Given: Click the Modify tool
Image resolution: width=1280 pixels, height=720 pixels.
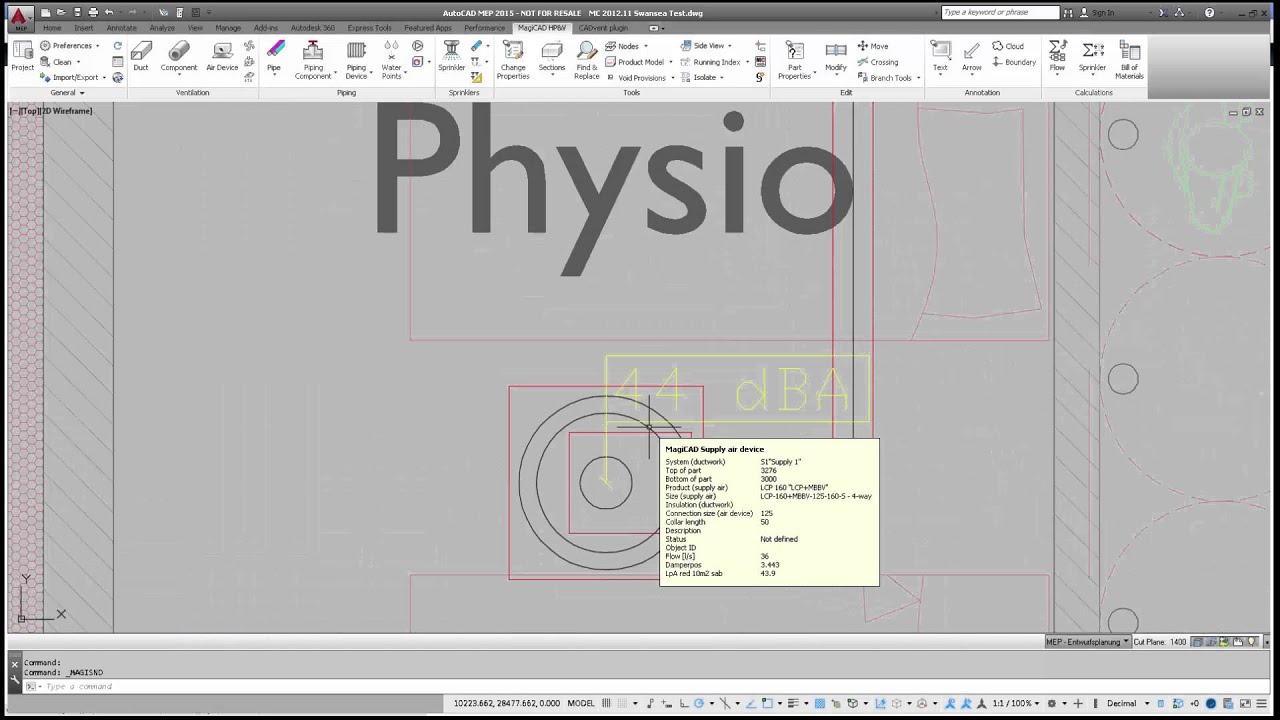Looking at the screenshot, I should coord(836,57).
